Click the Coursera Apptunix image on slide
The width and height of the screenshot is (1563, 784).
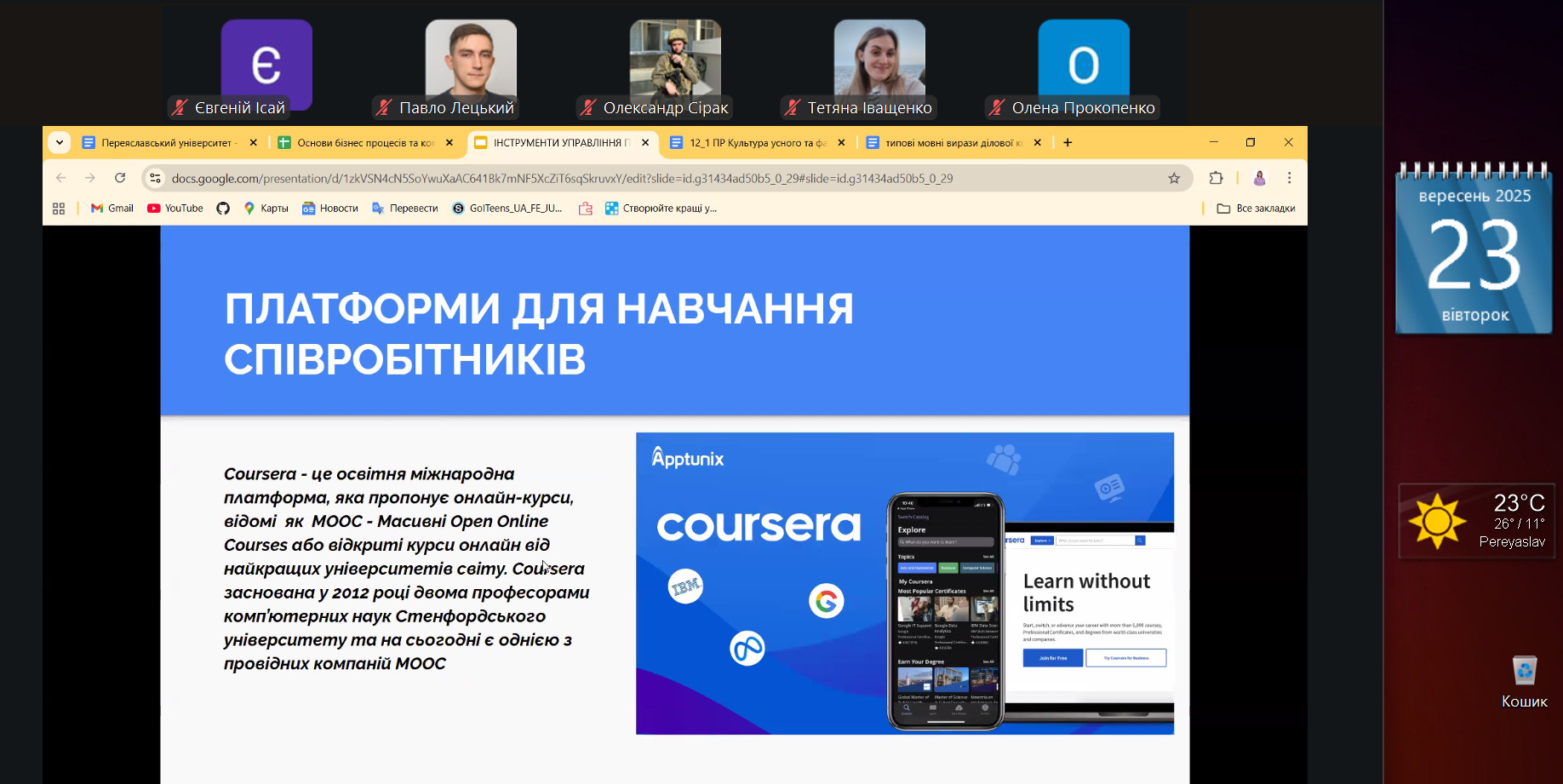pos(904,583)
